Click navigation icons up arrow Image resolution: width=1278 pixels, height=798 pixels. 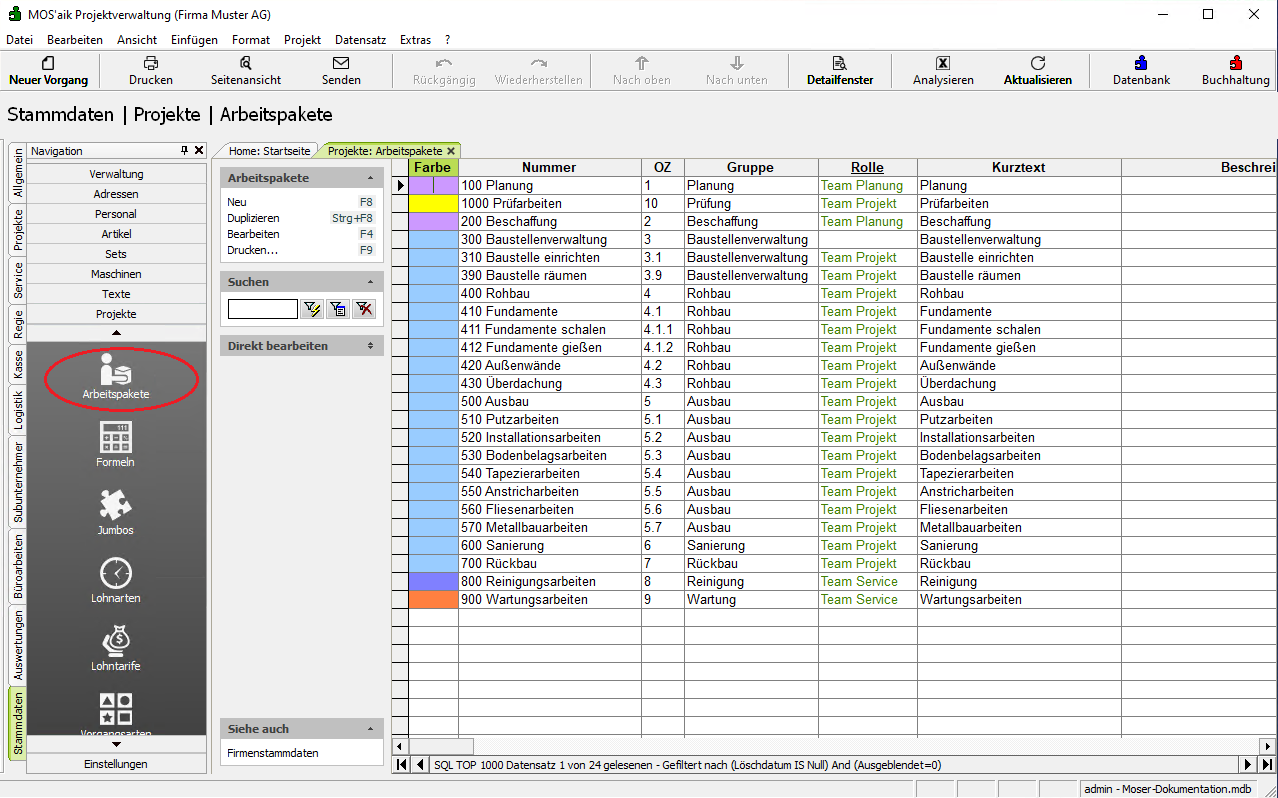click(x=116, y=332)
